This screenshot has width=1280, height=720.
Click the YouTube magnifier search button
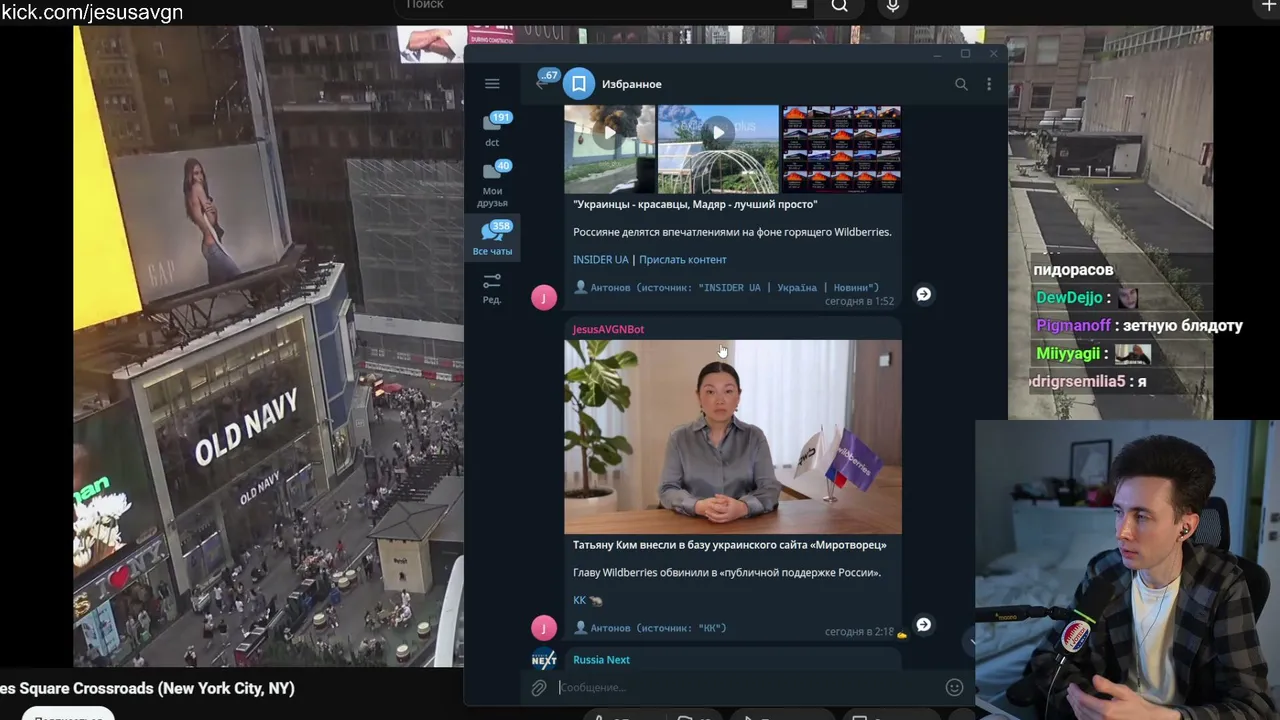click(x=840, y=5)
